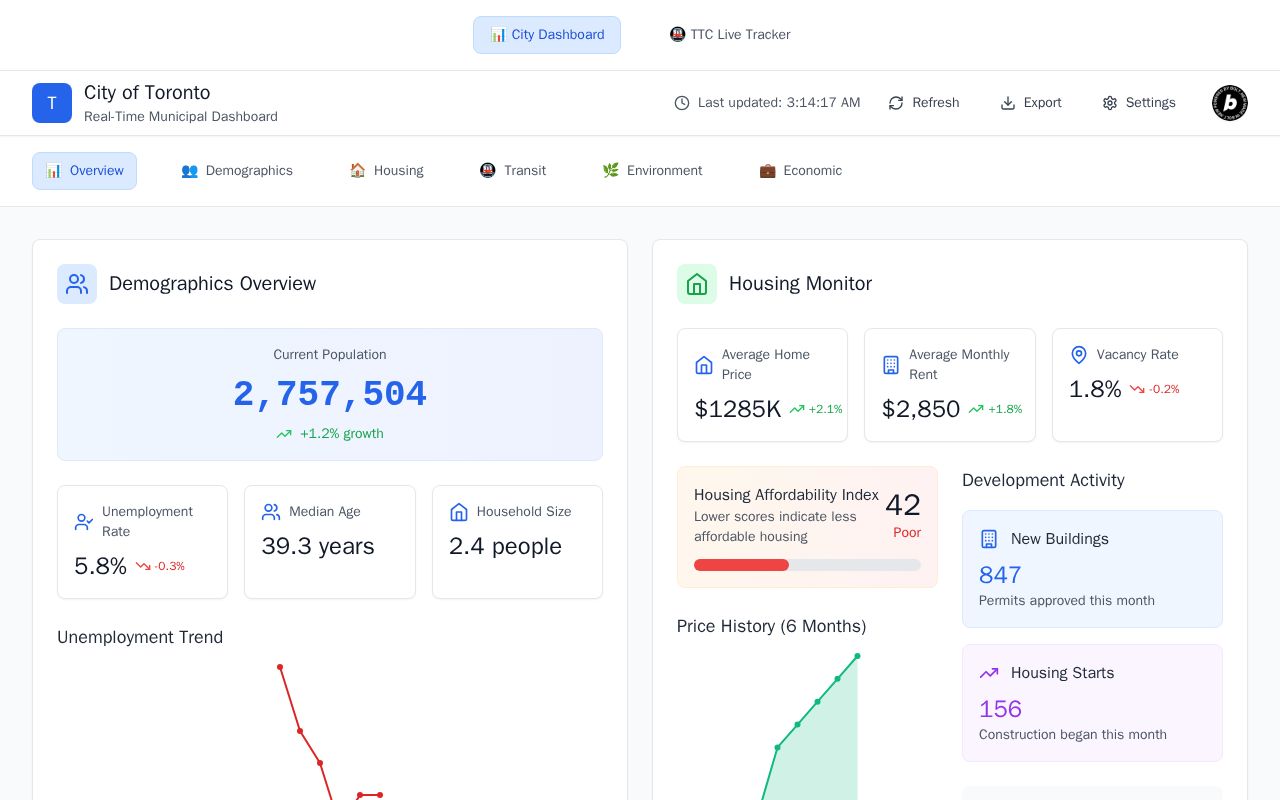Click the Last updated timestamp text
This screenshot has width=1280, height=800.
(x=779, y=103)
